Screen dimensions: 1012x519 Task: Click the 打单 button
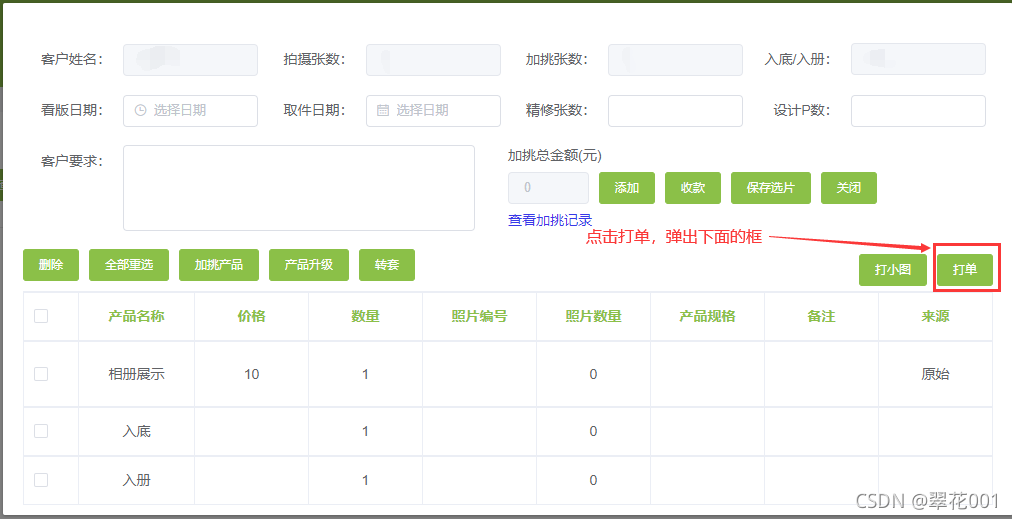point(965,270)
